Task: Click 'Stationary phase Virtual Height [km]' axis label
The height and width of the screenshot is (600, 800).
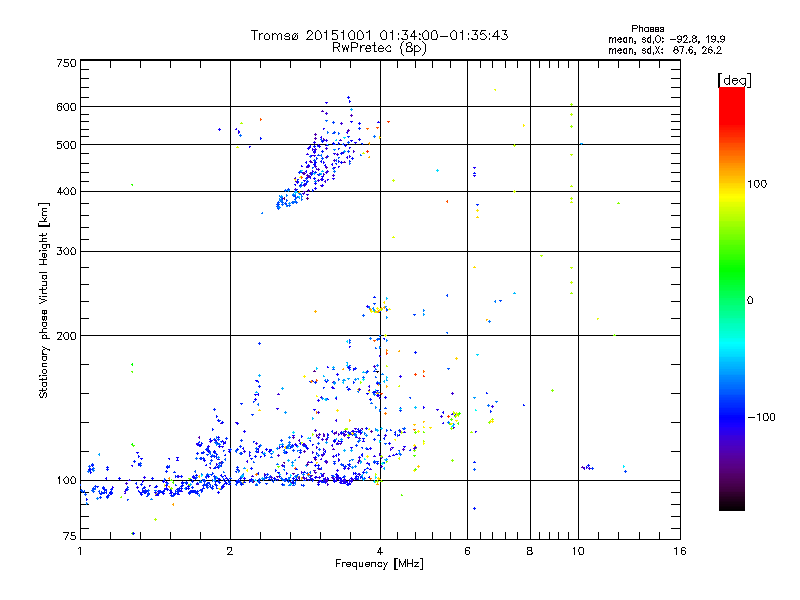Action: coord(44,301)
